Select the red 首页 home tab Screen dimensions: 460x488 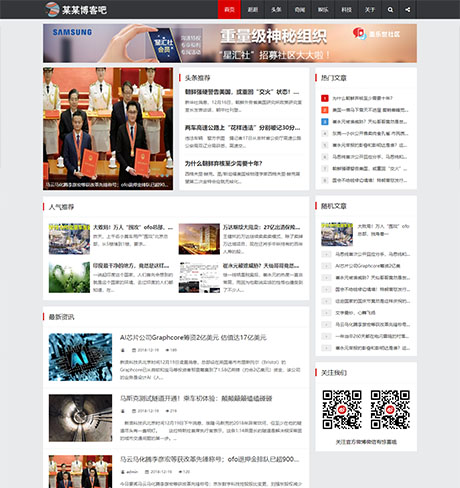pyautogui.click(x=229, y=9)
